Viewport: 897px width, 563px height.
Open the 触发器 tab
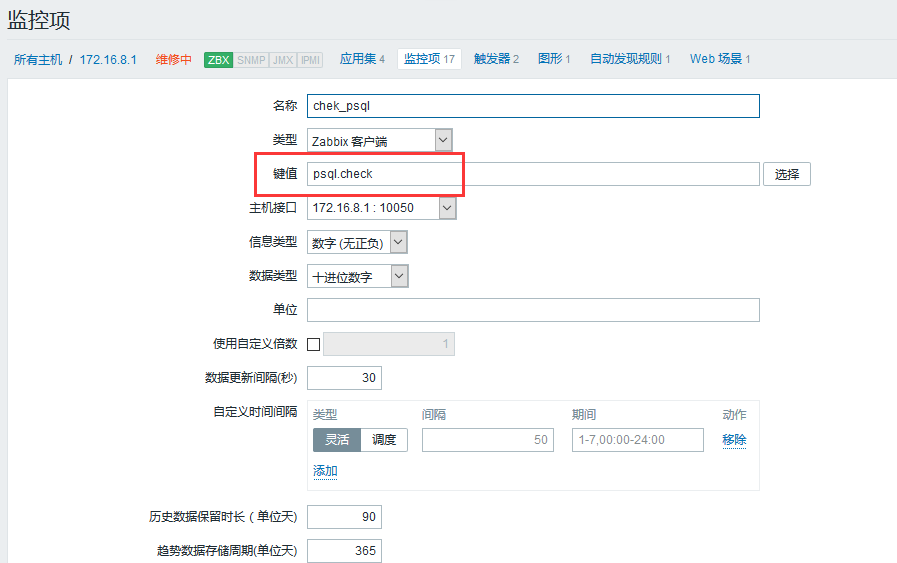[496, 59]
